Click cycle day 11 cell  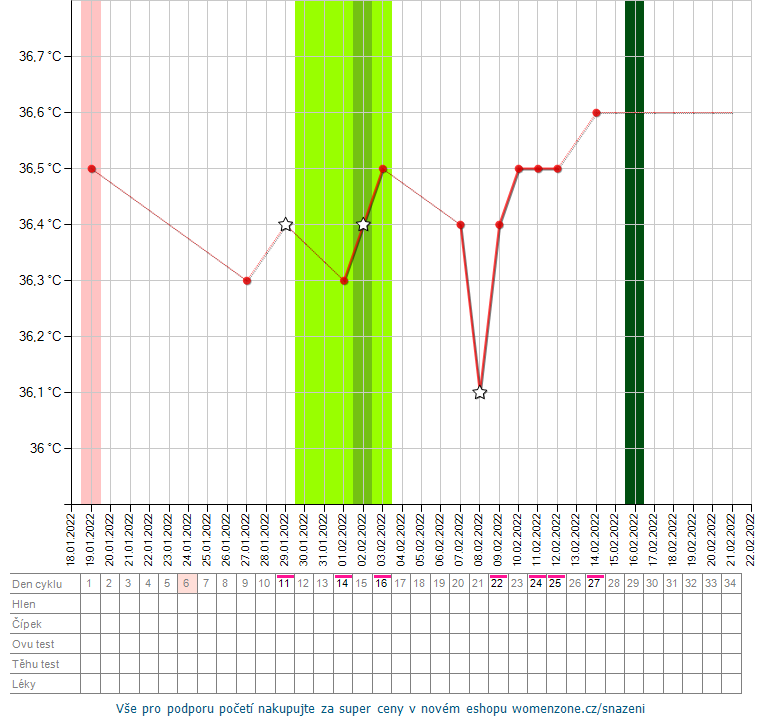click(x=285, y=583)
